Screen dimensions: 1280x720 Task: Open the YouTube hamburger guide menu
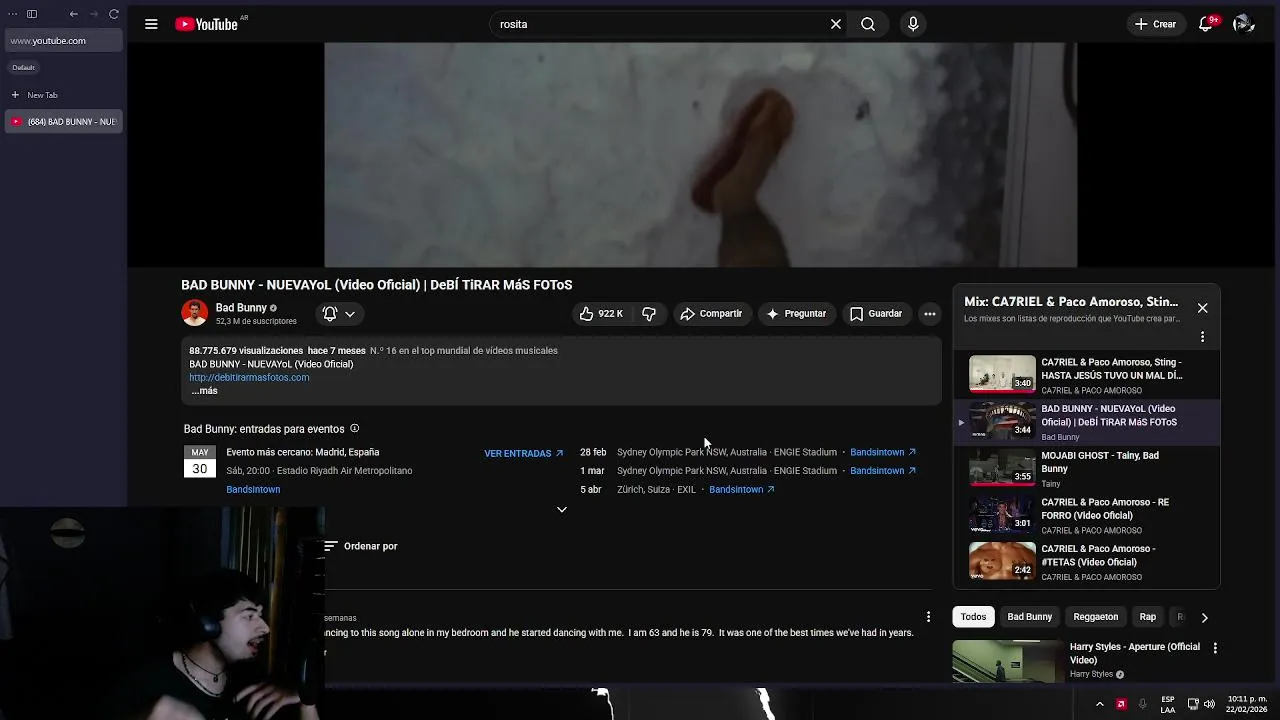pyautogui.click(x=151, y=24)
